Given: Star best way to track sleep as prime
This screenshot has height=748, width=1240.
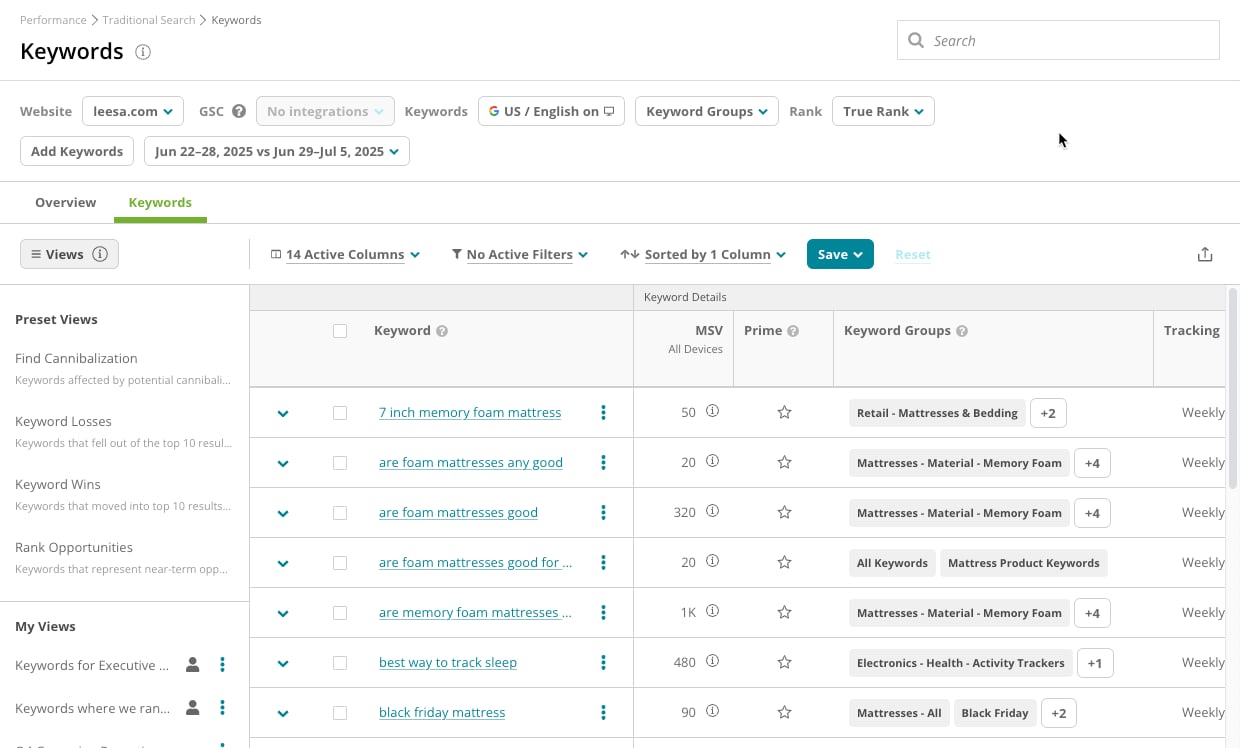Looking at the screenshot, I should 784,662.
